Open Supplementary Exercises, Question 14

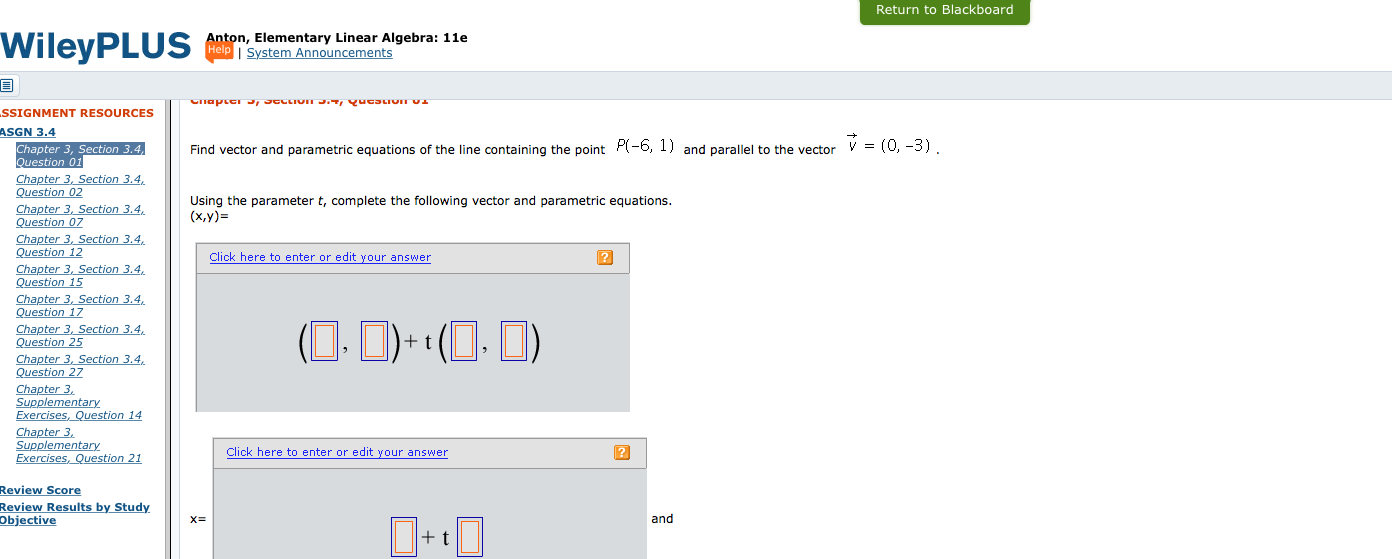(x=79, y=402)
